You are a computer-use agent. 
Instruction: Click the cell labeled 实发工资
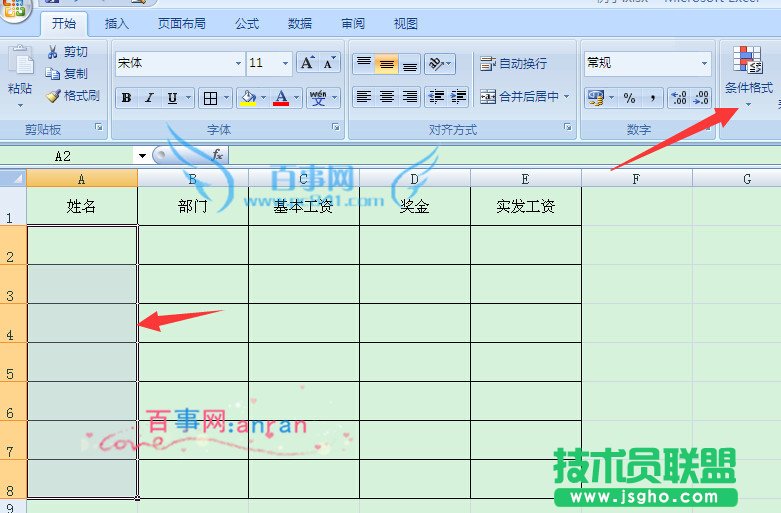point(526,206)
